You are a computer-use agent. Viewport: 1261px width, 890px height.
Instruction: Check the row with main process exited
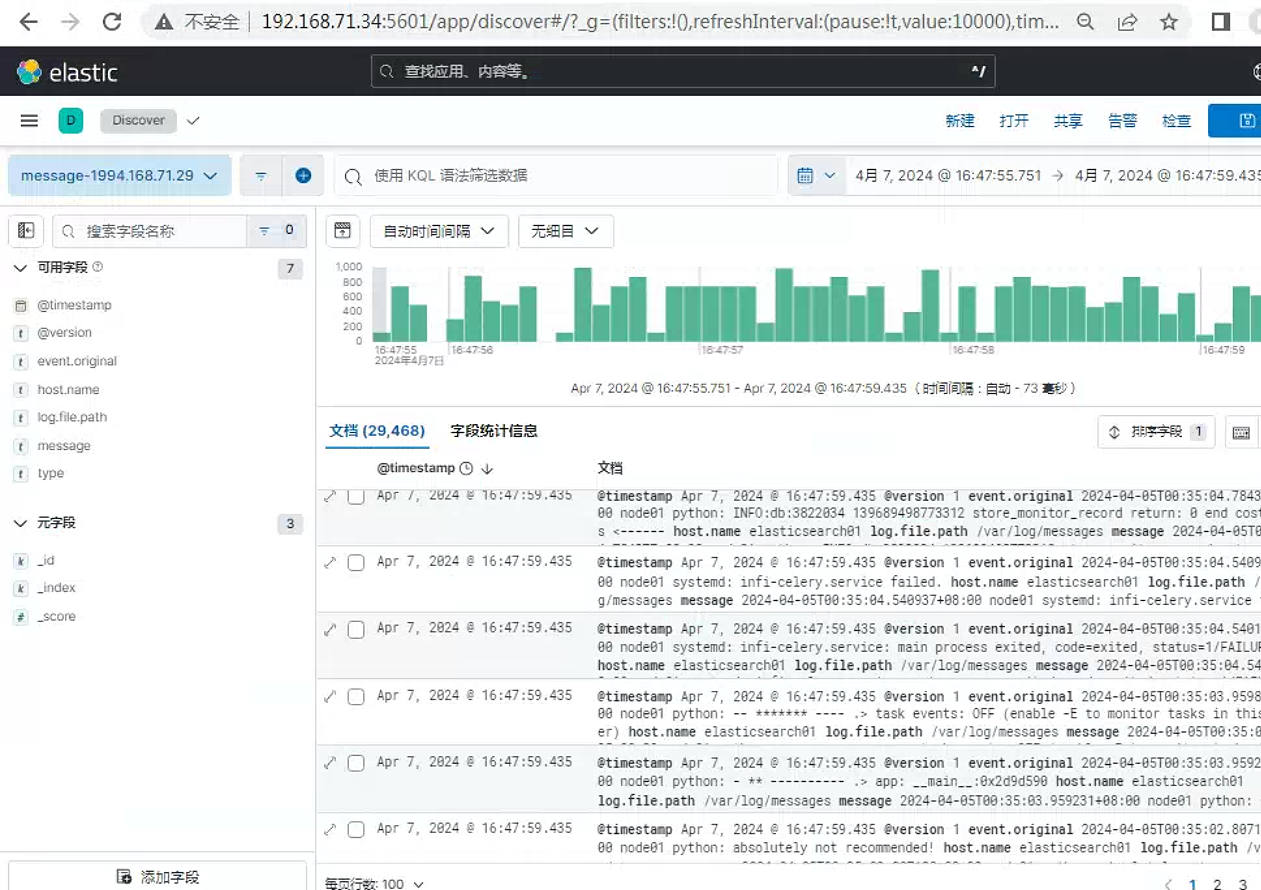(x=356, y=630)
